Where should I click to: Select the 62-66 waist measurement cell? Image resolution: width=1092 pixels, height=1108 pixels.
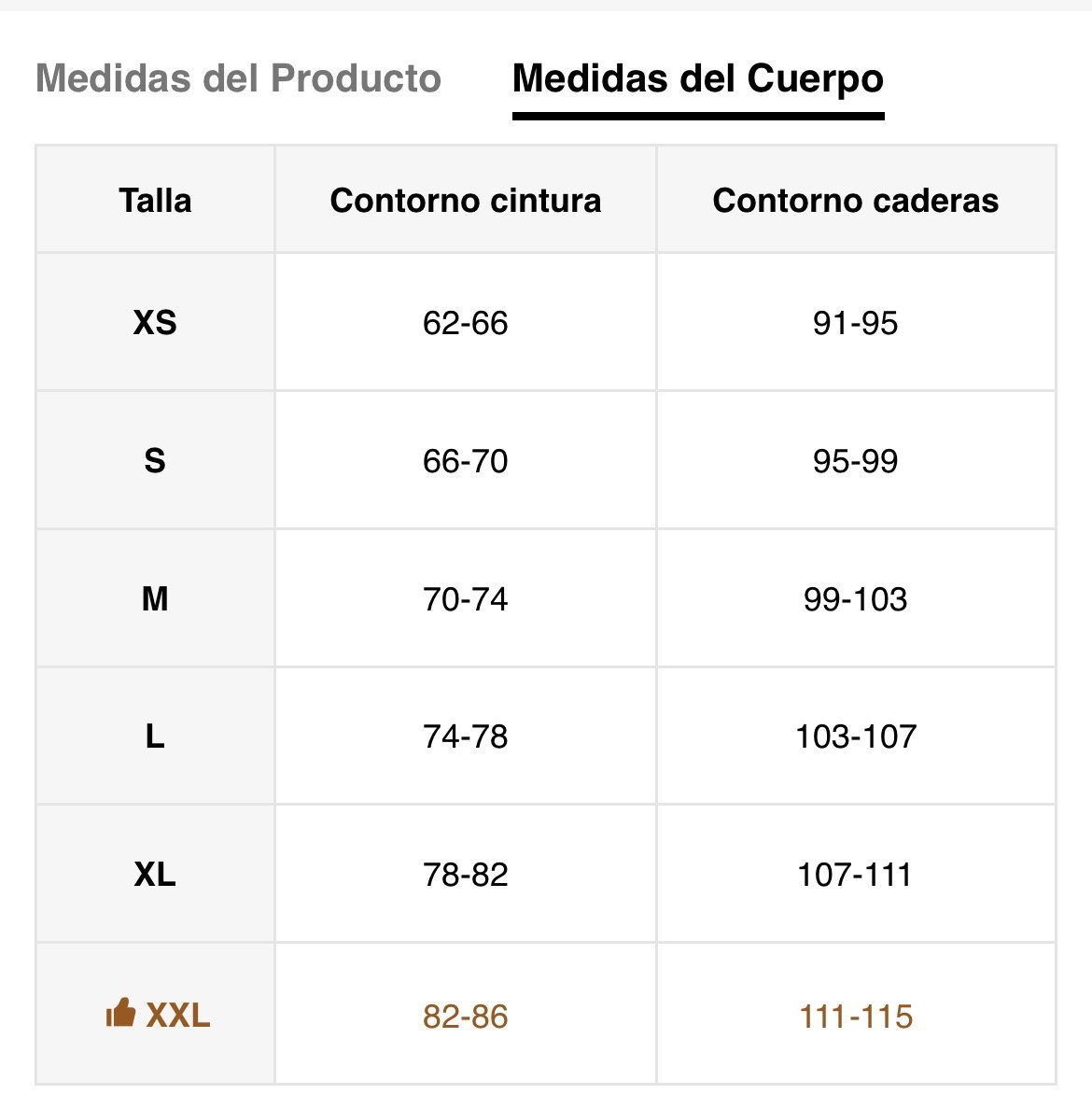click(466, 323)
